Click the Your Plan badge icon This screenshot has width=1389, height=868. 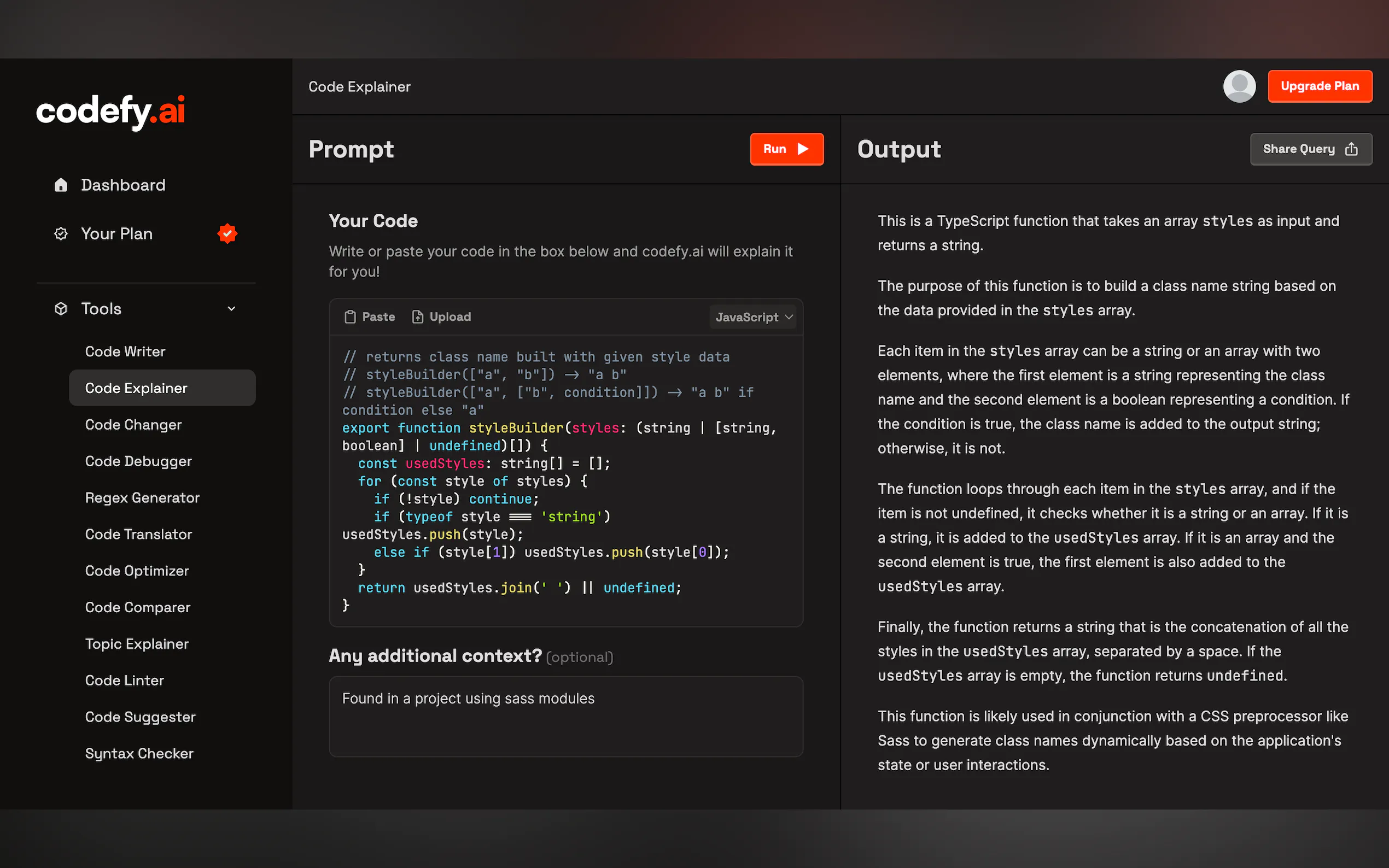(61, 233)
